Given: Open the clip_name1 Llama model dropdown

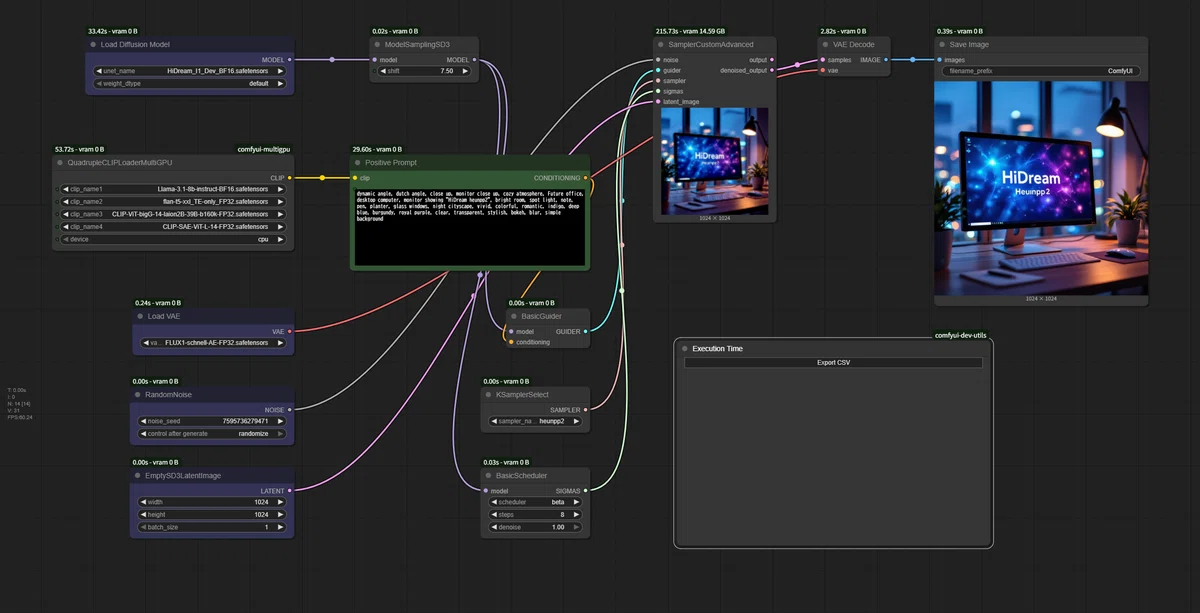Looking at the screenshot, I should [173, 189].
